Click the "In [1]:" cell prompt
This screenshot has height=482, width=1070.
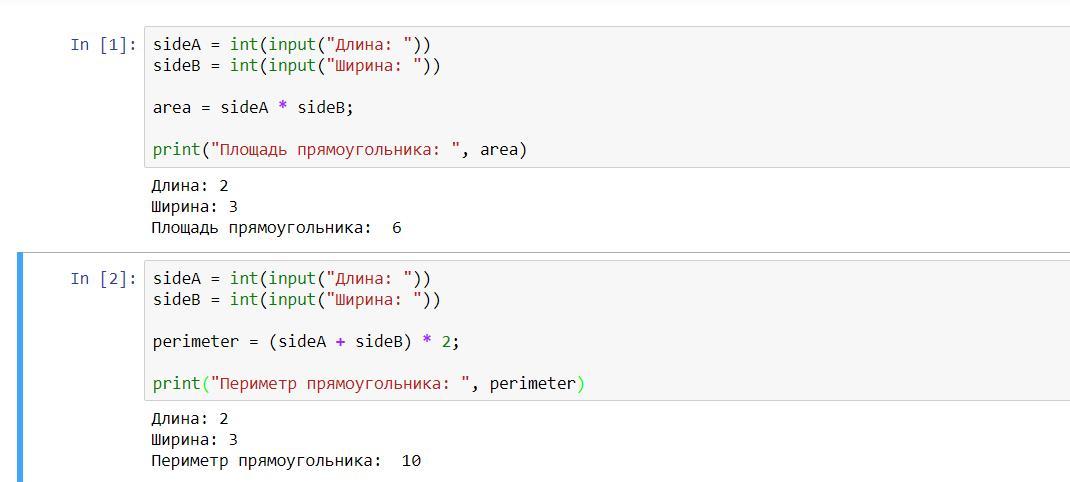coord(103,45)
